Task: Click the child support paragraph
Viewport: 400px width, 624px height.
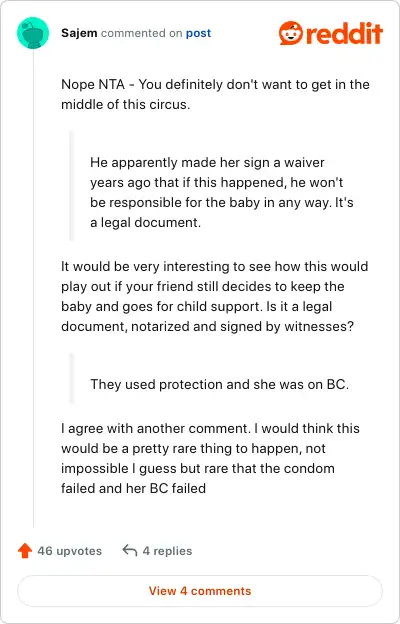Action: (x=215, y=296)
